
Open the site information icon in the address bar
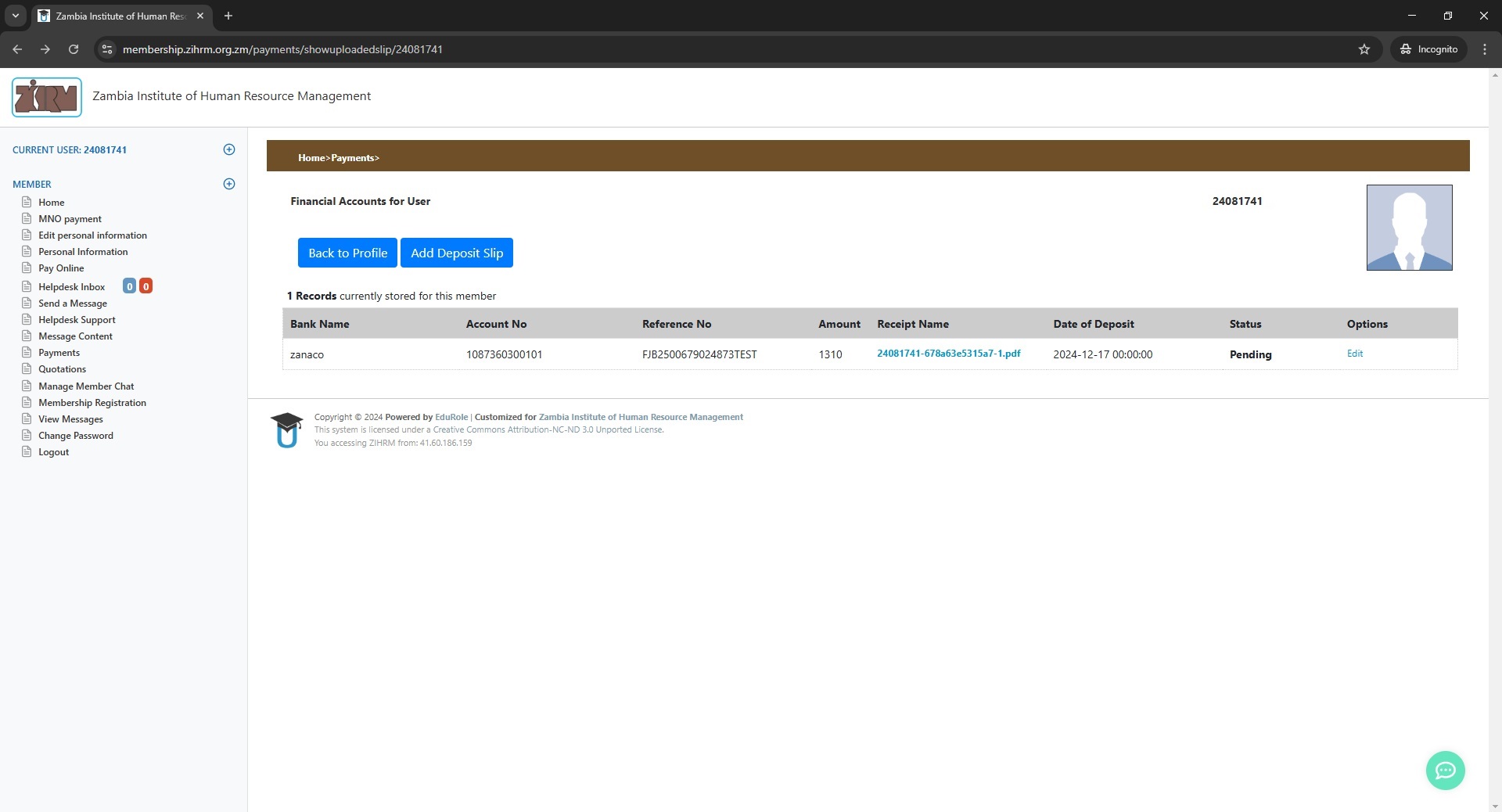click(x=107, y=49)
